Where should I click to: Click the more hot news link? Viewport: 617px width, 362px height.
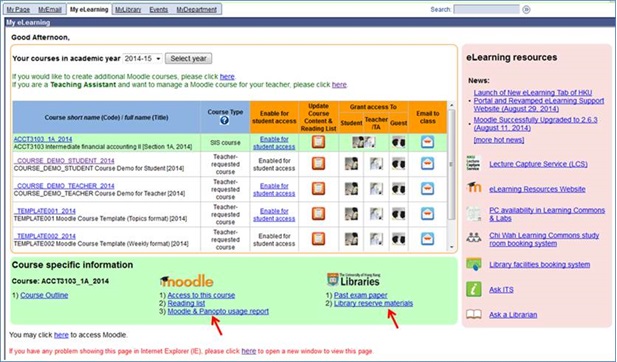click(x=499, y=140)
